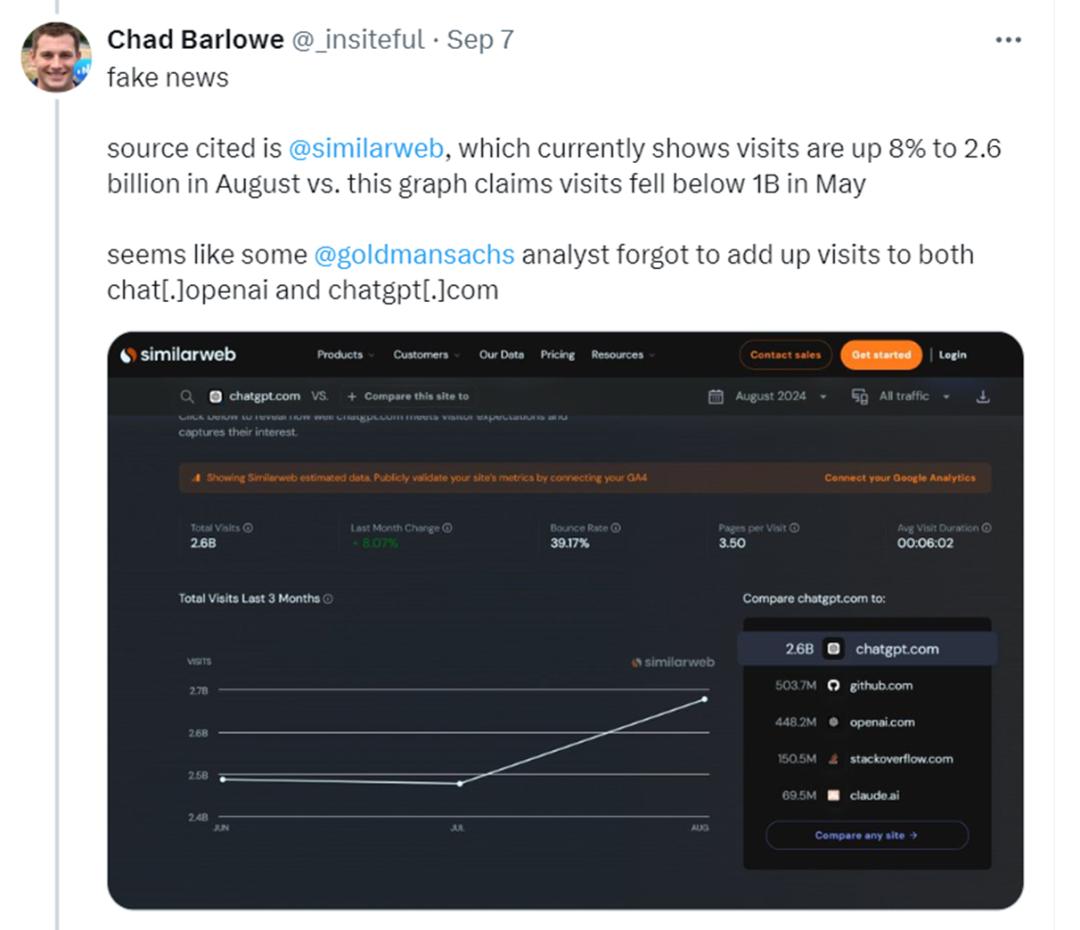
Task: Click the search magnifier icon
Action: pos(187,397)
